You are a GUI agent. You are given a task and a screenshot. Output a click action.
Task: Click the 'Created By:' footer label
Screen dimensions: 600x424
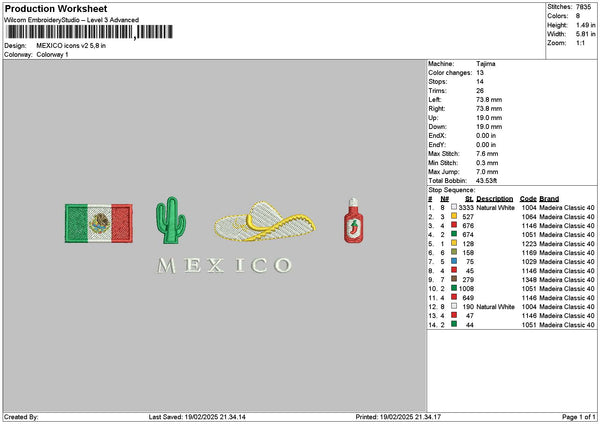[x=21, y=417]
